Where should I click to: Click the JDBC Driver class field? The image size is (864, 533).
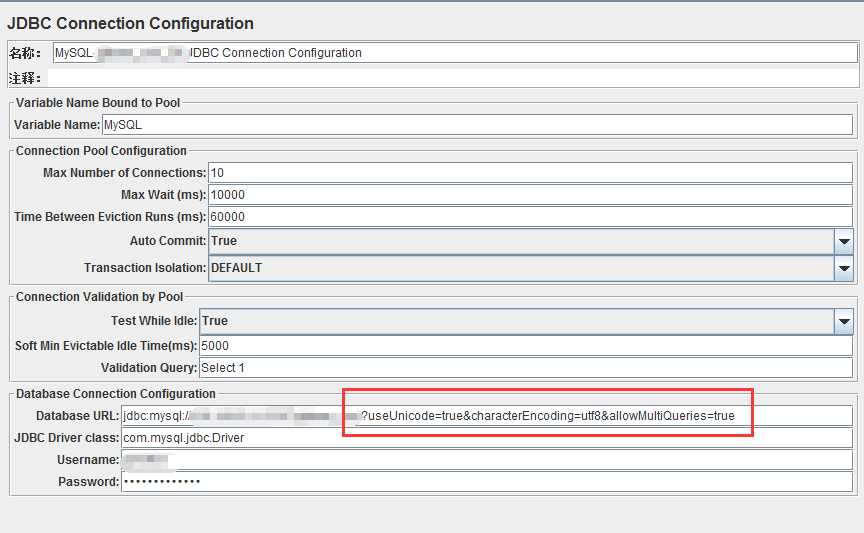487,438
